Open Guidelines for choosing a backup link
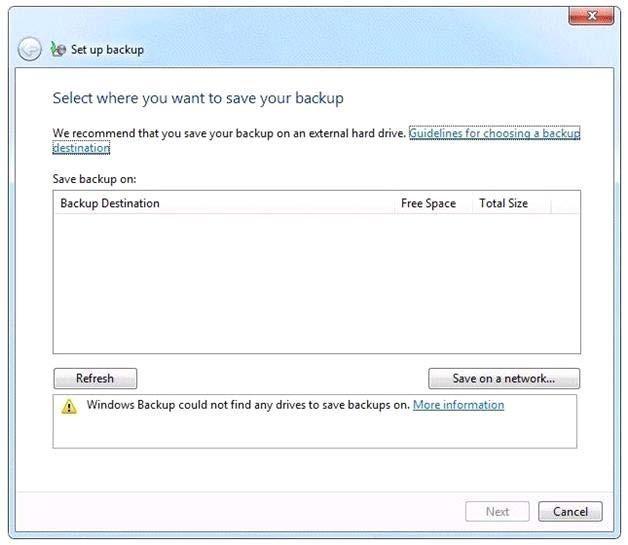The width and height of the screenshot is (628, 545). click(x=494, y=133)
